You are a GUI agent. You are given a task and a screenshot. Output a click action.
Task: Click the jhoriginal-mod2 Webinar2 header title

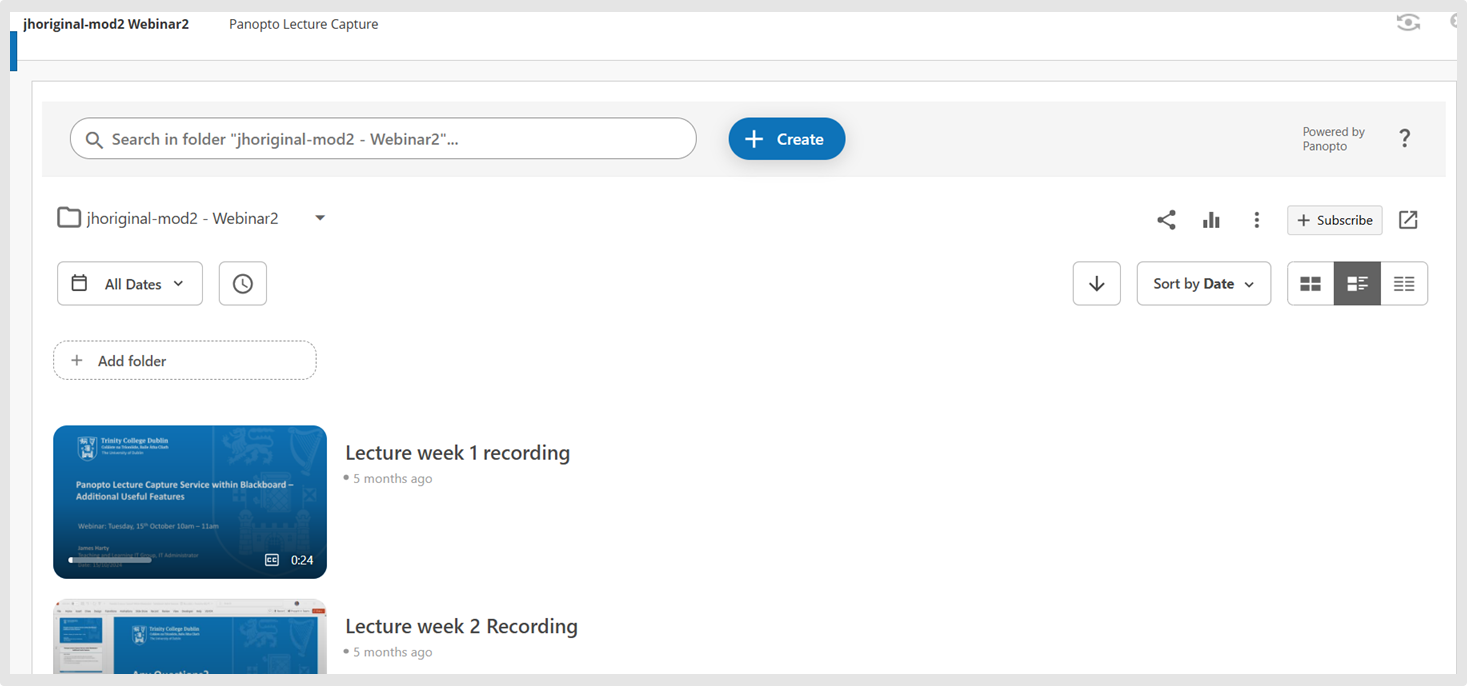(106, 24)
